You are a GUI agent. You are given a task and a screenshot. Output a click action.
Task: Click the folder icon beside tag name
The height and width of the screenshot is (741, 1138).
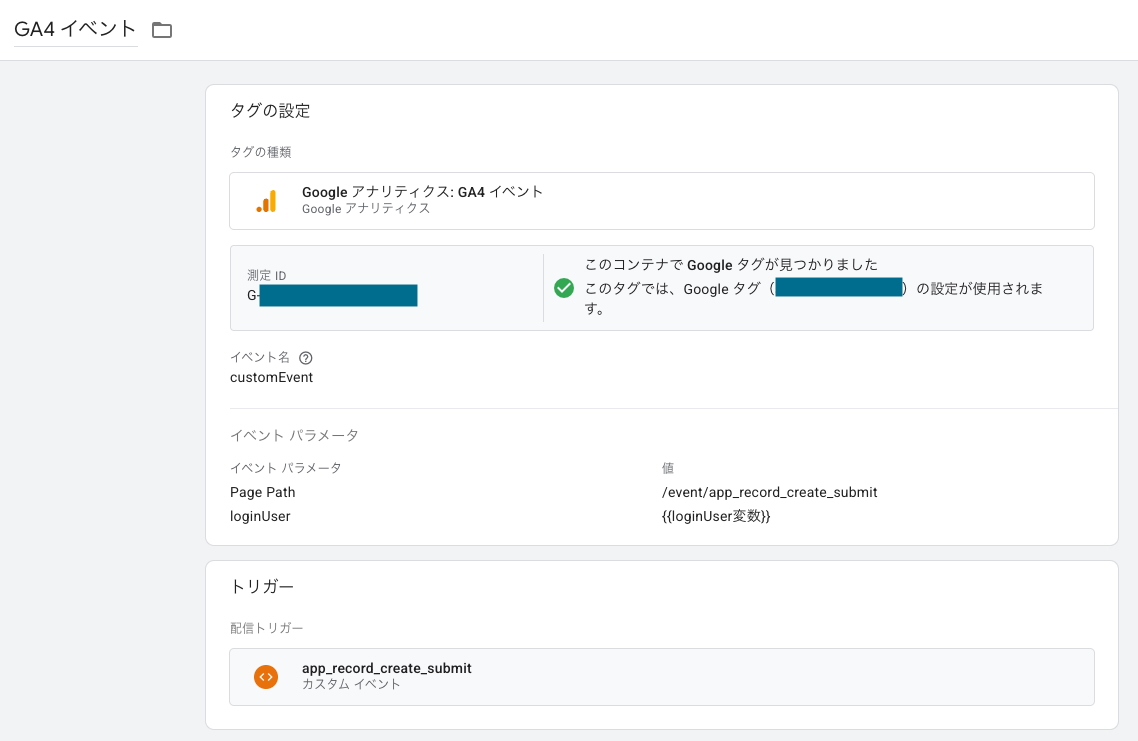(x=162, y=30)
